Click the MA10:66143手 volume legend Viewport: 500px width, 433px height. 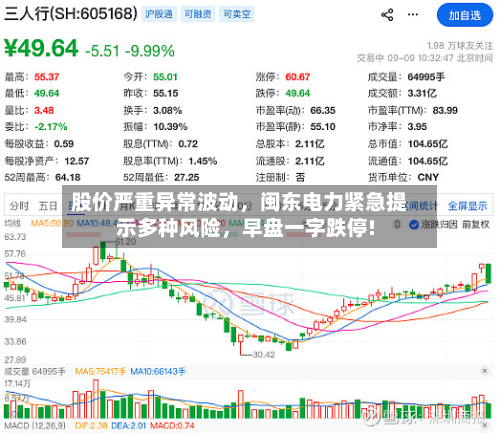tap(158, 371)
